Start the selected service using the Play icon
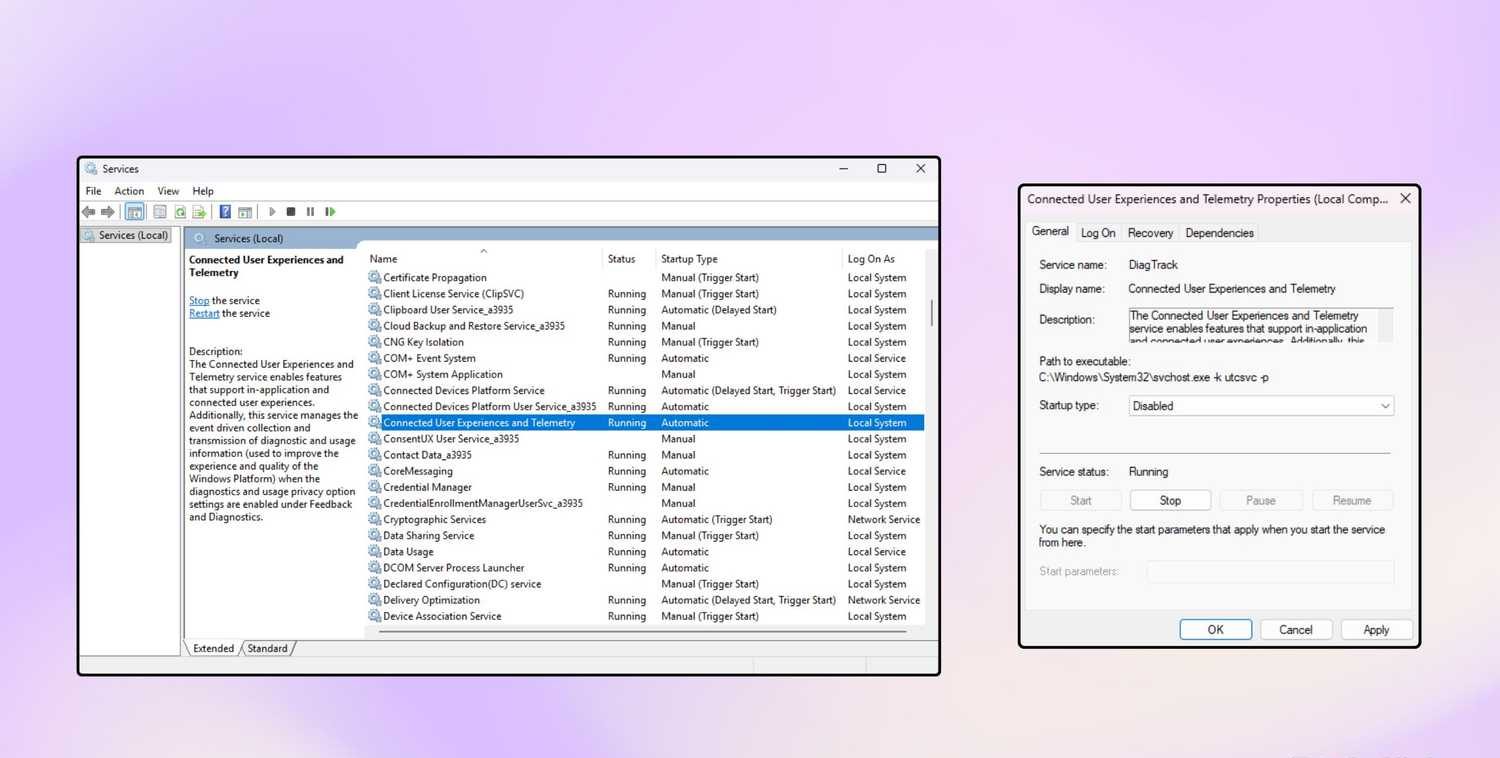This screenshot has width=1500, height=758. coord(272,211)
